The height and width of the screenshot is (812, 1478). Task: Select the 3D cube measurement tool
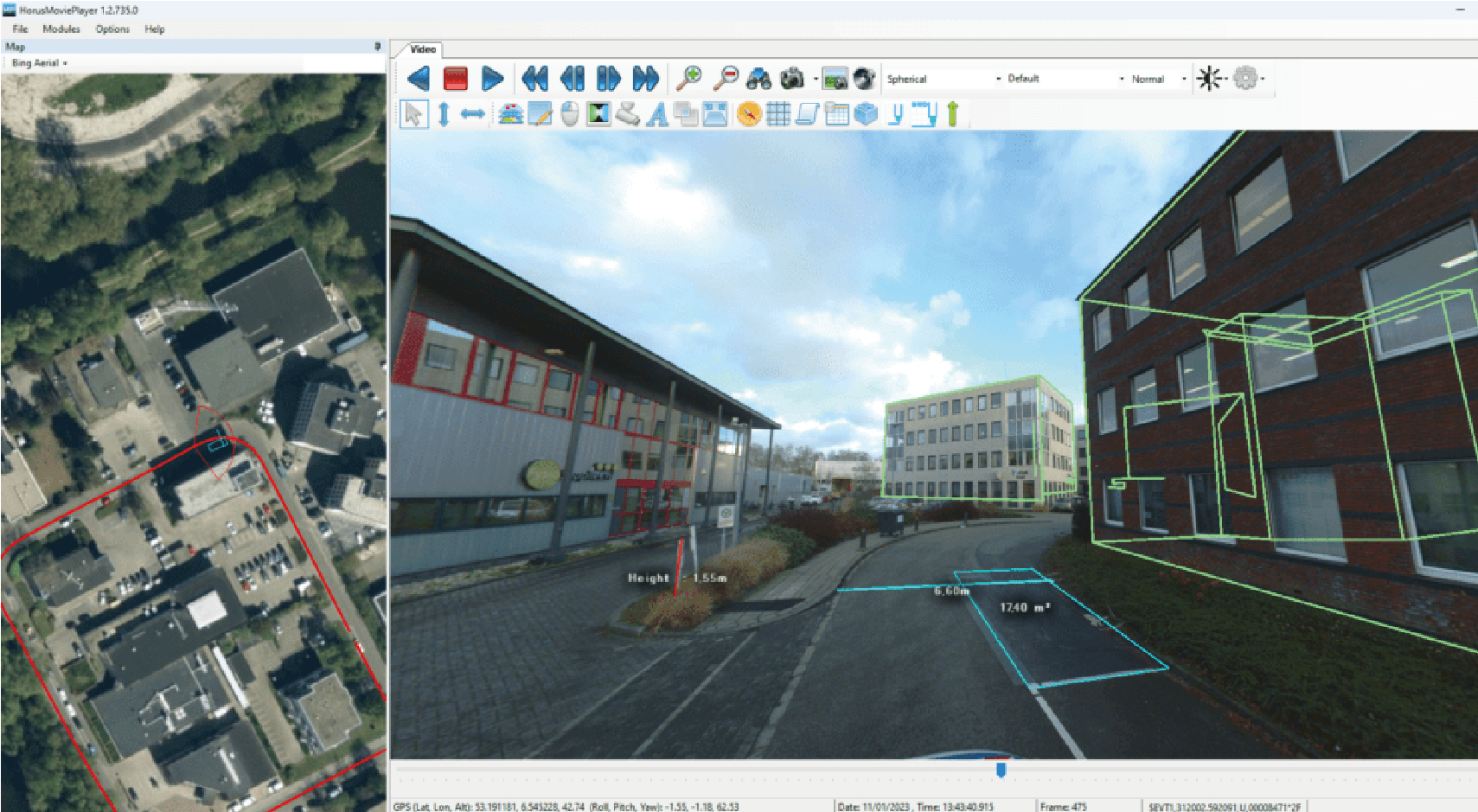click(867, 112)
